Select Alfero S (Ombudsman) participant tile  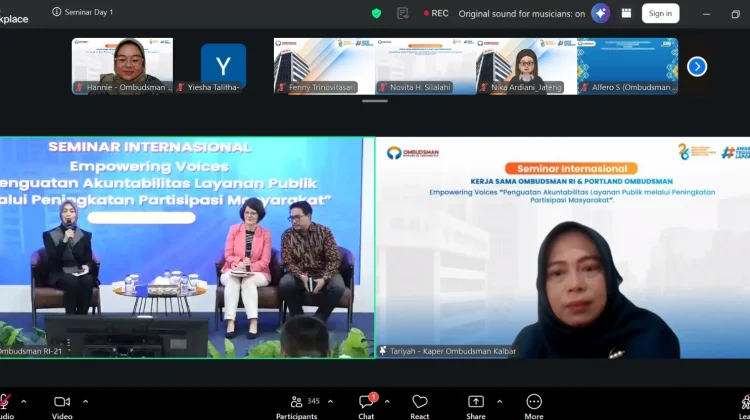(x=628, y=66)
